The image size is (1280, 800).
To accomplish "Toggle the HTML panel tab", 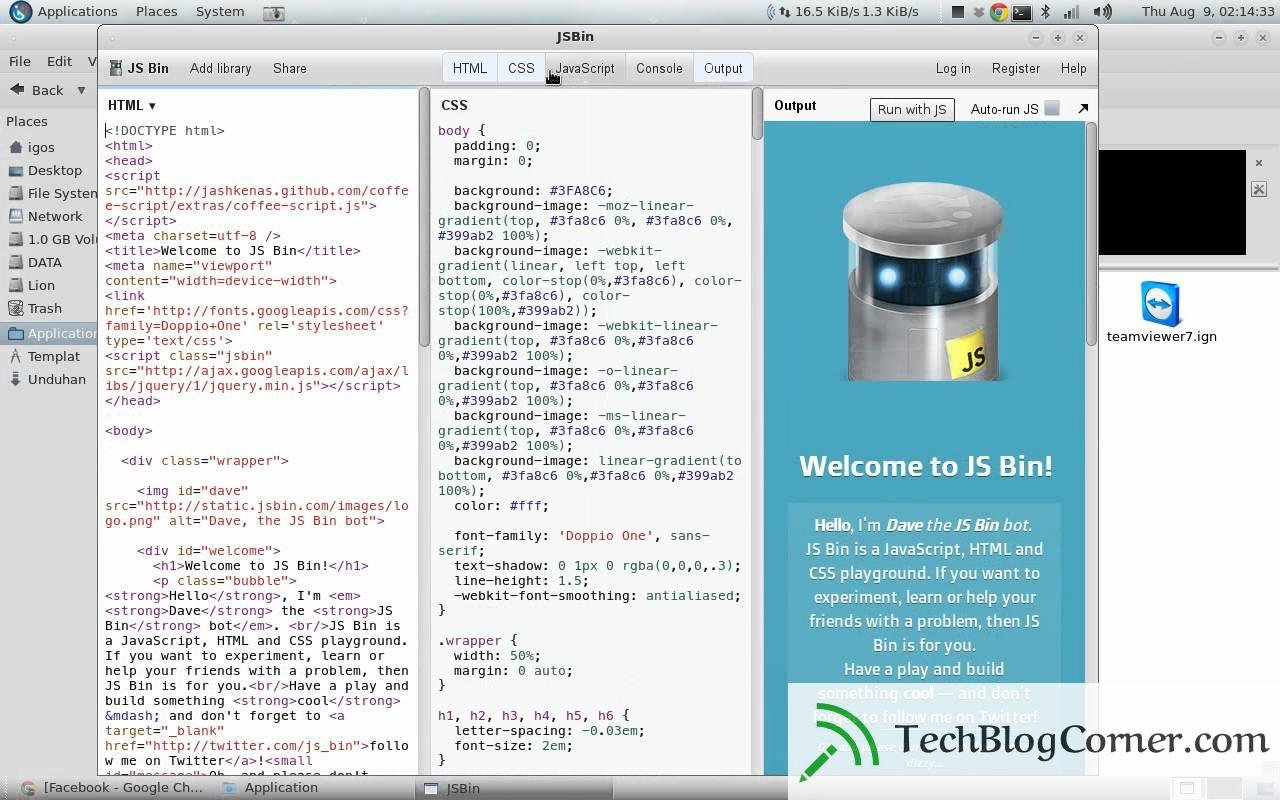I will [469, 68].
